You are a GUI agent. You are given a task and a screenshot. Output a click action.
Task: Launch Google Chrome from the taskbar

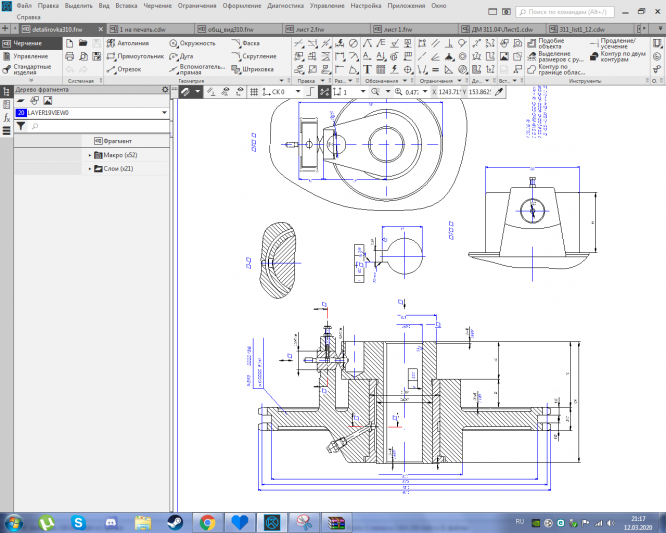[207, 522]
